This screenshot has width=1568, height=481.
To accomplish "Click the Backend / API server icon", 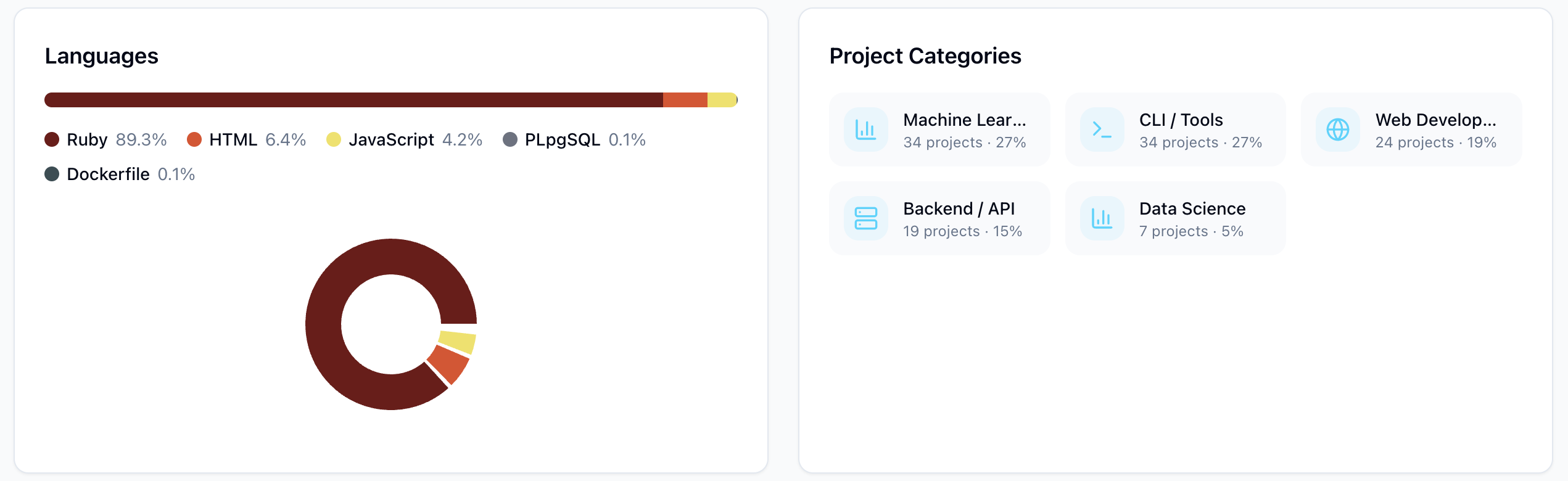I will pyautogui.click(x=865, y=218).
